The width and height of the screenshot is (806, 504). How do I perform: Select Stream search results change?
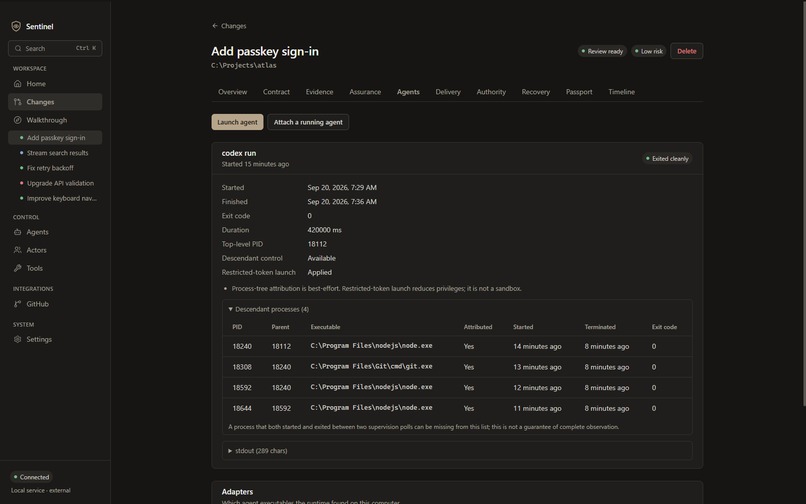click(55, 153)
